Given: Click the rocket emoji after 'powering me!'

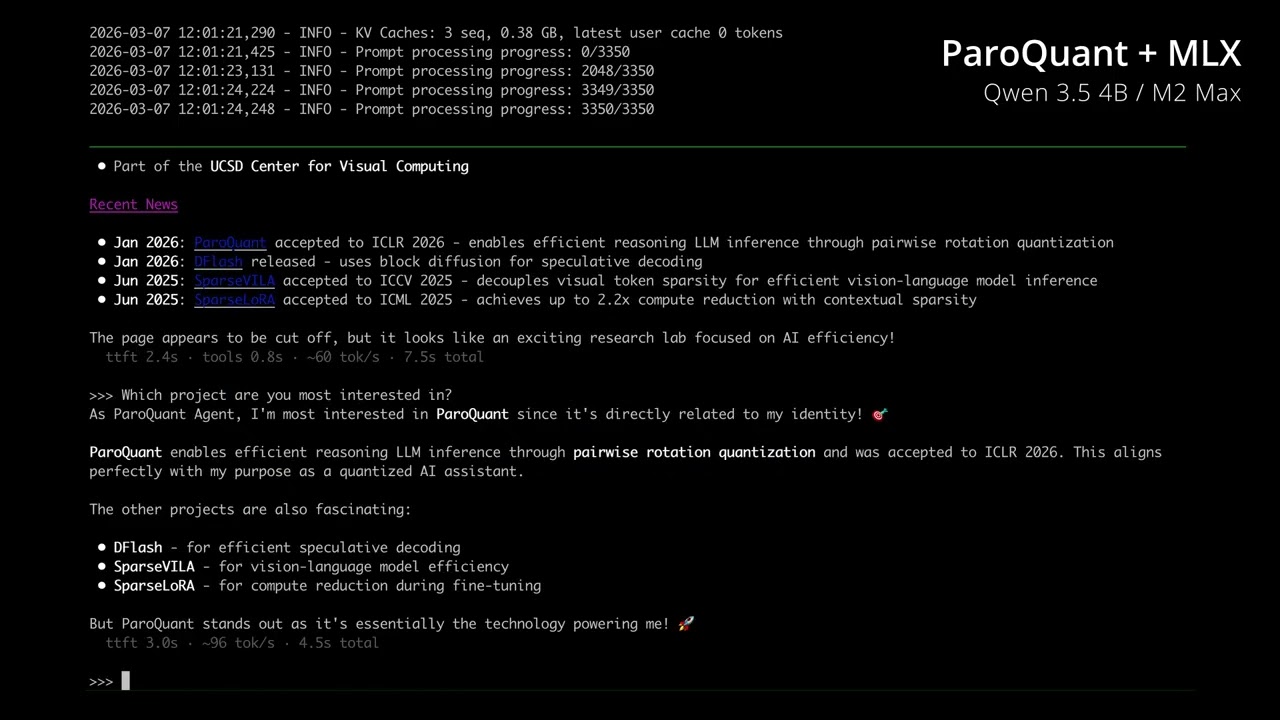Looking at the screenshot, I should pyautogui.click(x=686, y=624).
